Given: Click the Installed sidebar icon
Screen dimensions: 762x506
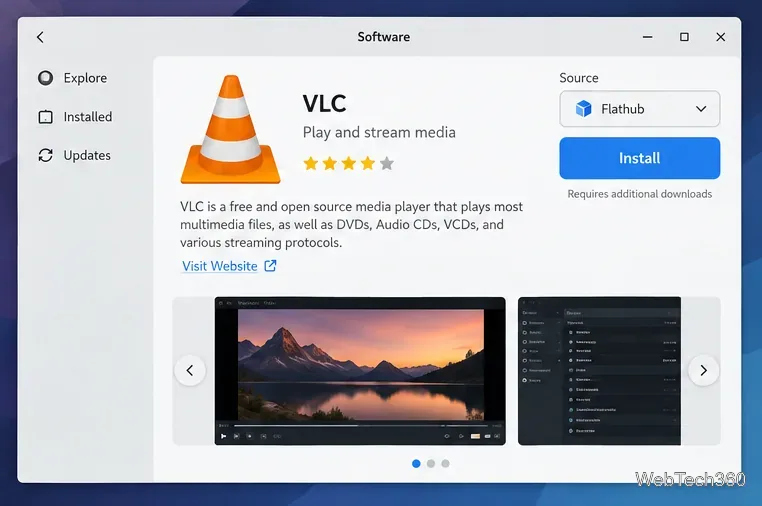Looking at the screenshot, I should click(46, 117).
